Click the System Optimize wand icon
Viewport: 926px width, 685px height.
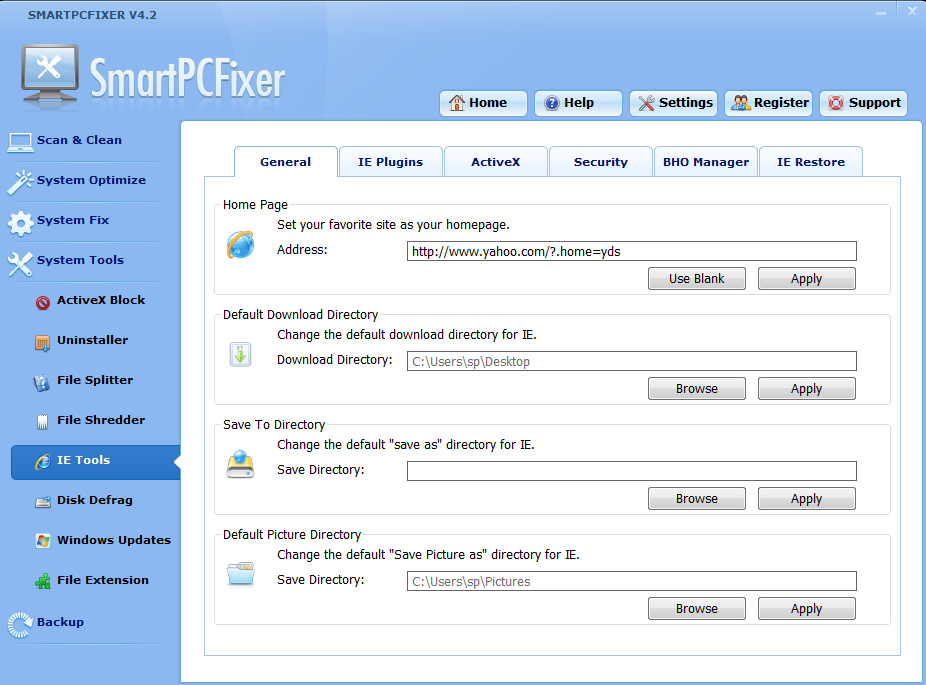pos(20,182)
